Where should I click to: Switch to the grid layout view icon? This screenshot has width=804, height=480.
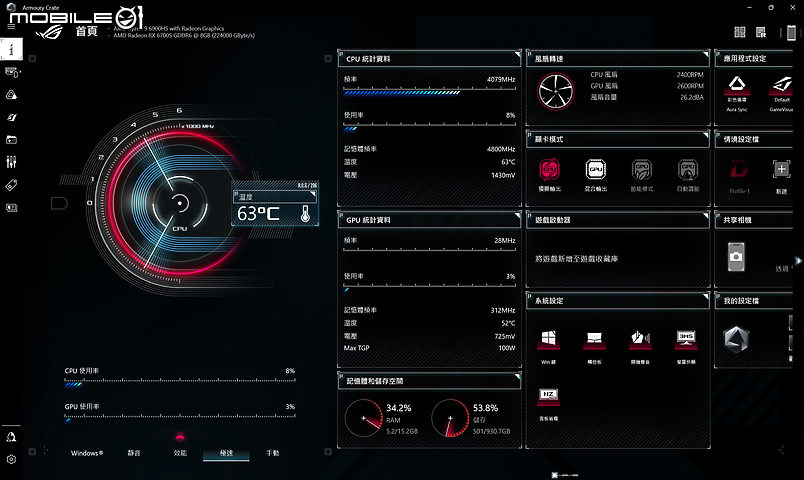739,32
